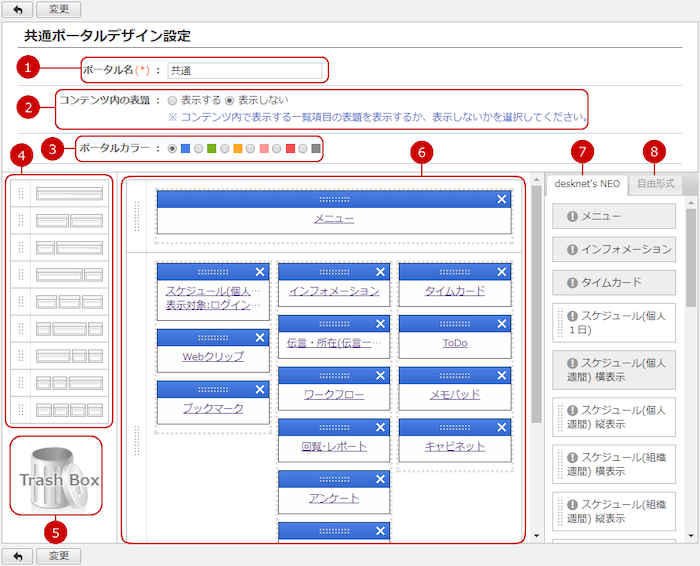The height and width of the screenshot is (566, 700).
Task: Click the red portal color swatch
Action: tap(290, 149)
